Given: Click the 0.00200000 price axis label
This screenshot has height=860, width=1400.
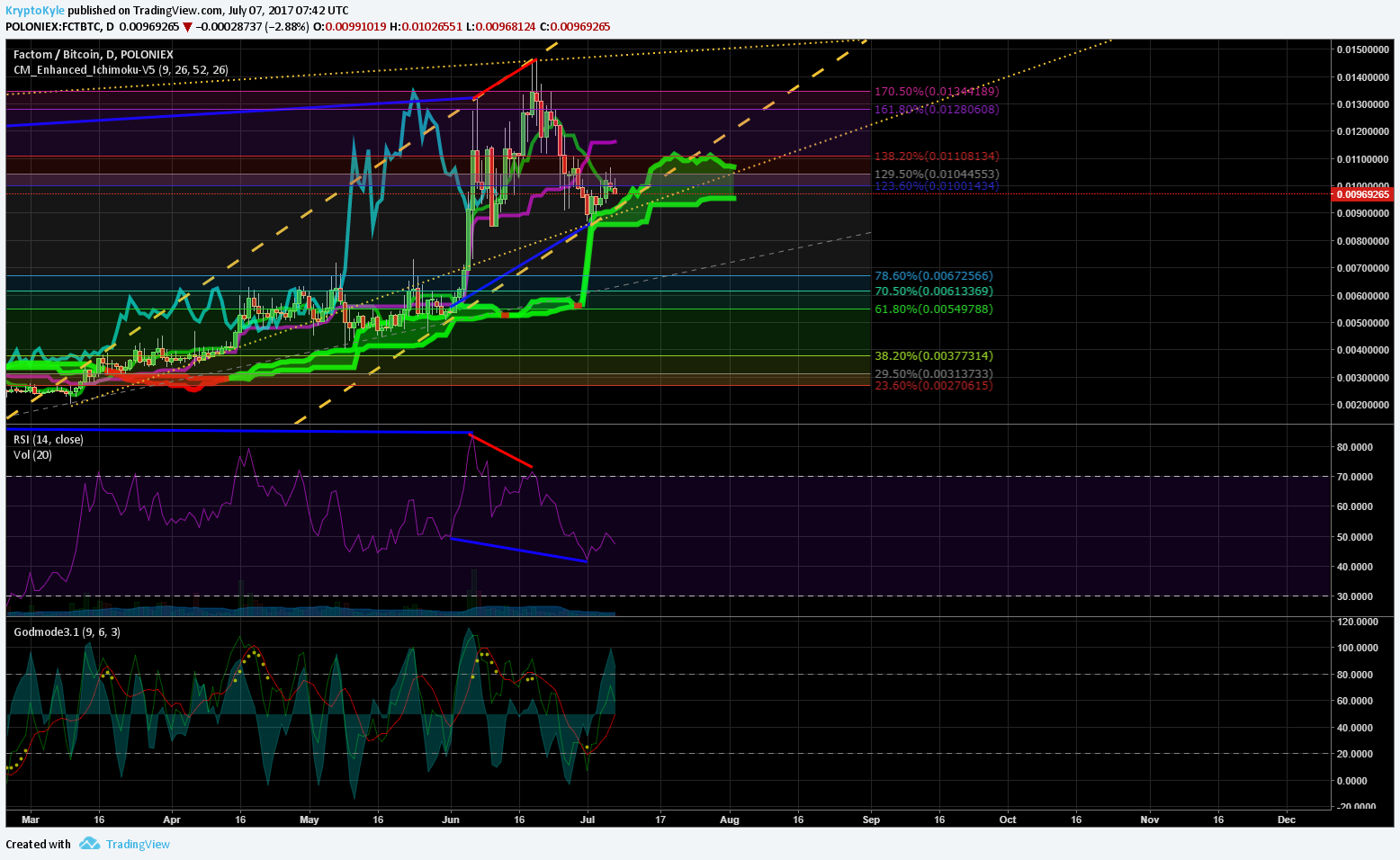Looking at the screenshot, I should [x=1363, y=406].
